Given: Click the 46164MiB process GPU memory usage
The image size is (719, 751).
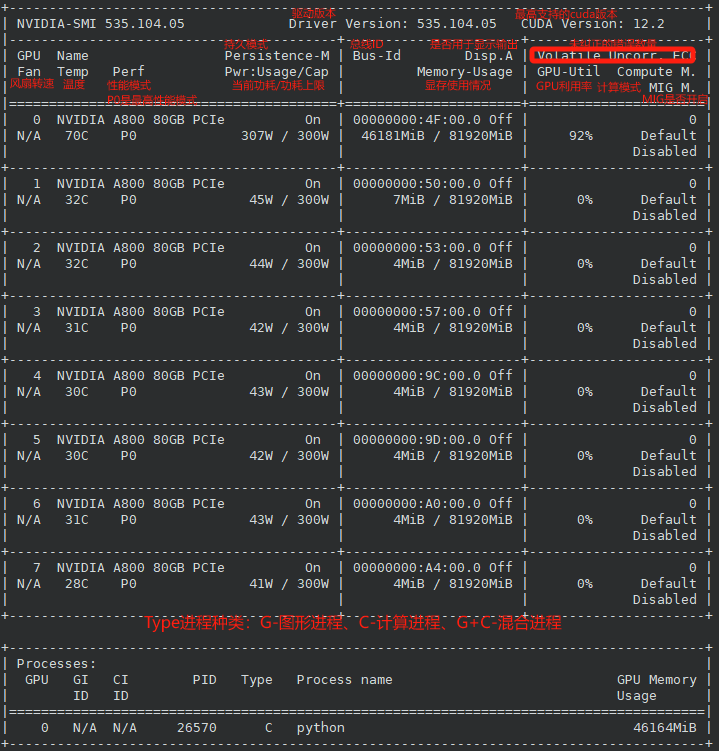Looking at the screenshot, I should pyautogui.click(x=664, y=728).
